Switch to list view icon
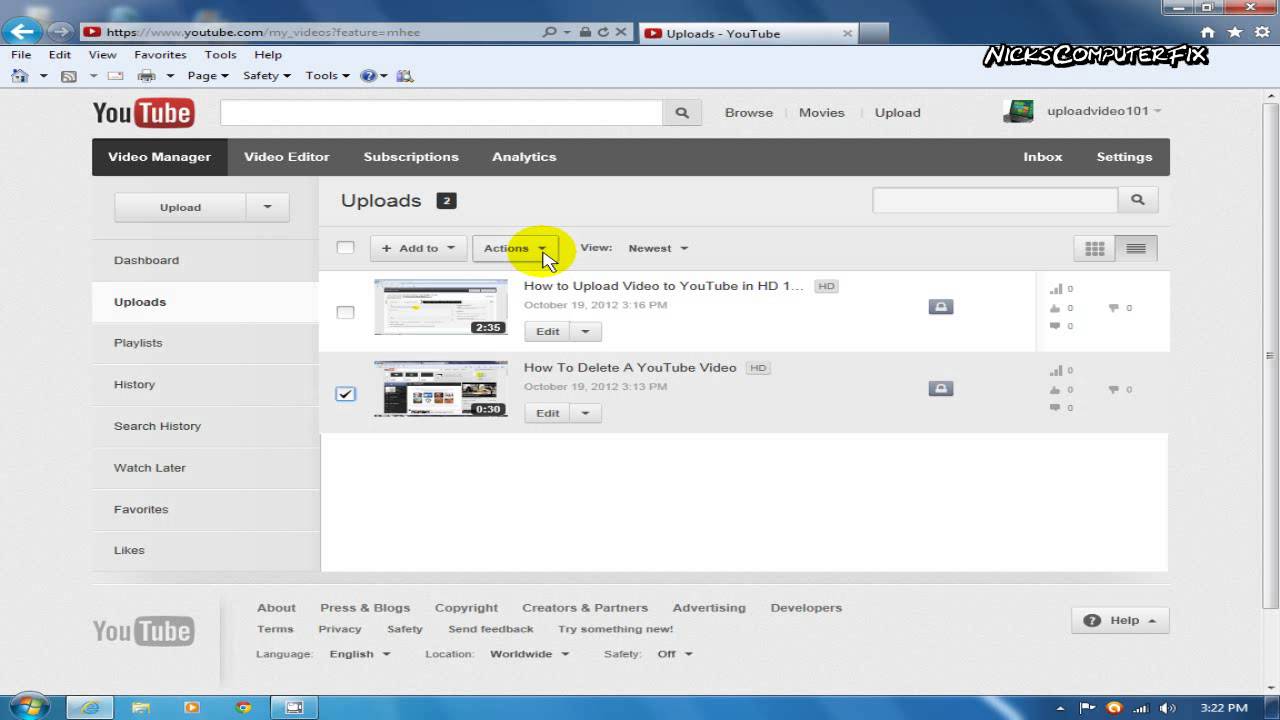The width and height of the screenshot is (1280, 720). tap(1136, 248)
